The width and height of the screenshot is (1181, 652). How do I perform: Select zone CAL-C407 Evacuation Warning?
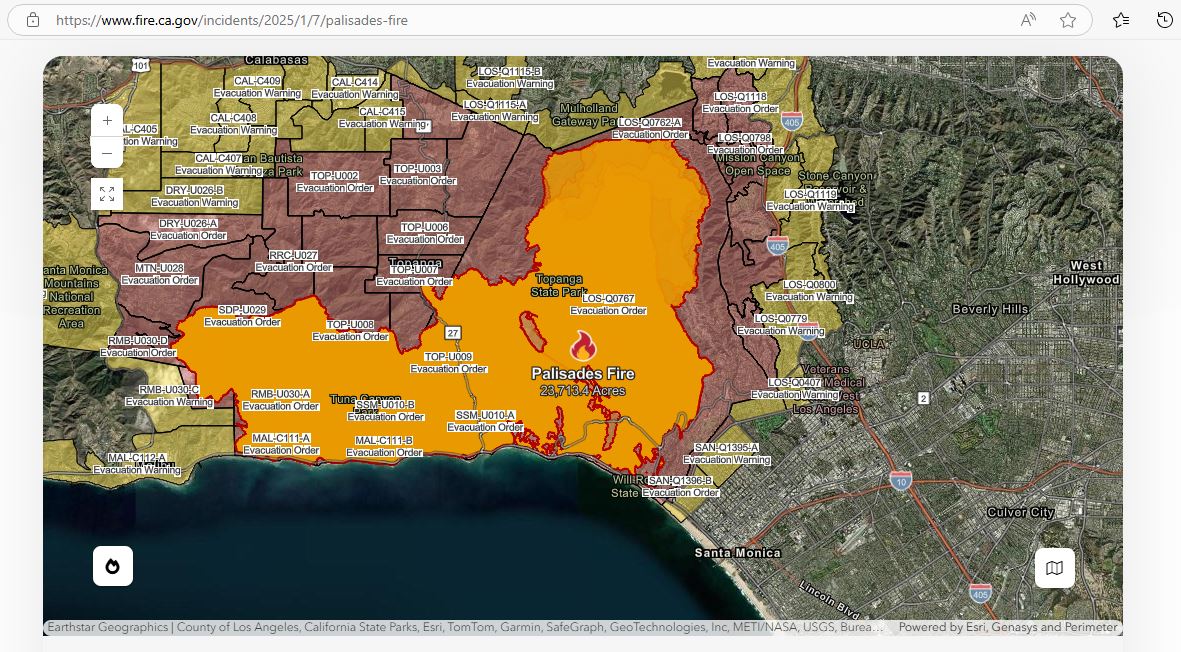(218, 164)
